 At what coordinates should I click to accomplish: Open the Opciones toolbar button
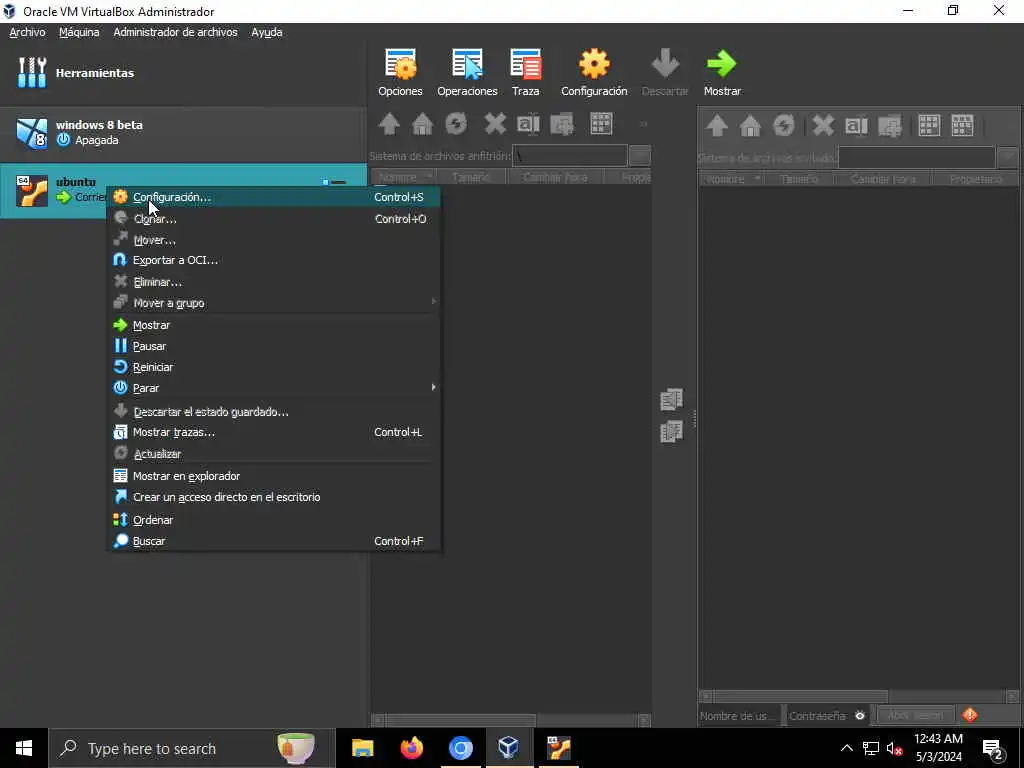tap(400, 72)
